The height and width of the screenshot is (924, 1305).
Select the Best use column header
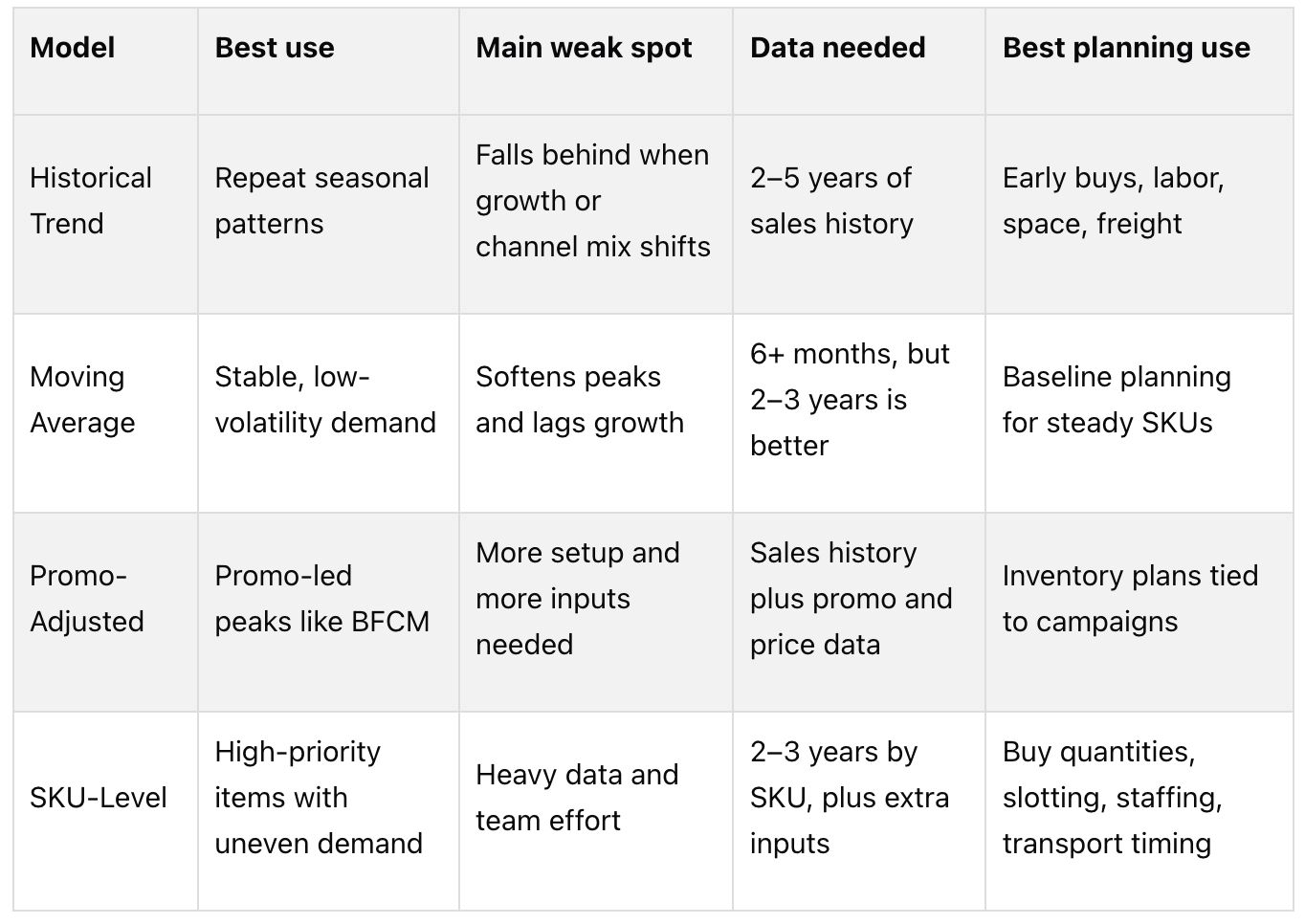click(x=328, y=62)
